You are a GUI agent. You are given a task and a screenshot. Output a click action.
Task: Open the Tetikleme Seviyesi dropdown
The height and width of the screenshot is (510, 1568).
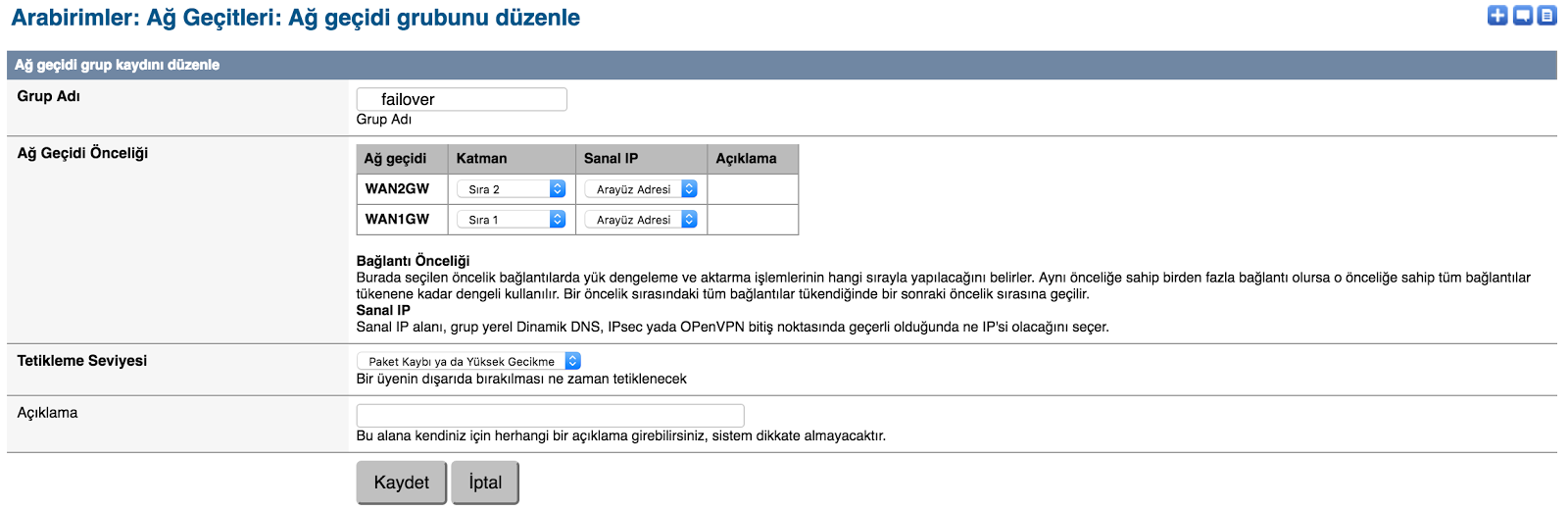pos(468,361)
